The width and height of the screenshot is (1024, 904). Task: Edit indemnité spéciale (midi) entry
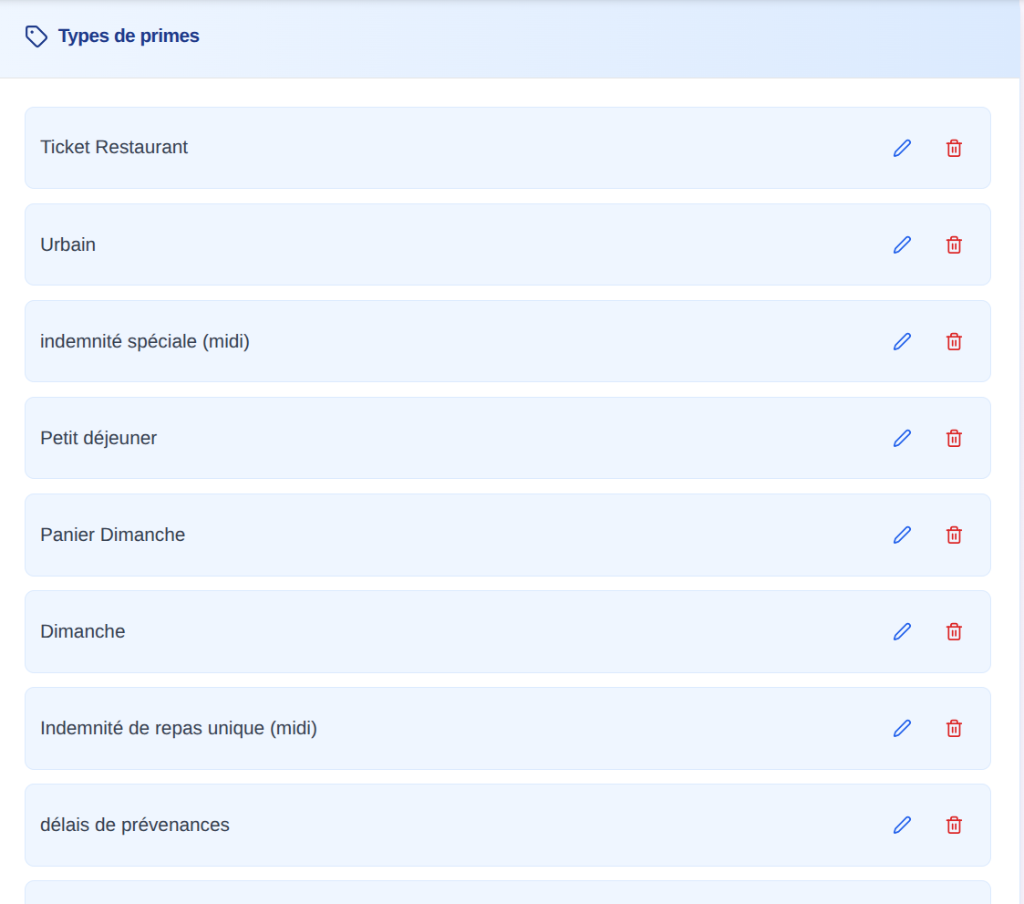pyautogui.click(x=902, y=342)
